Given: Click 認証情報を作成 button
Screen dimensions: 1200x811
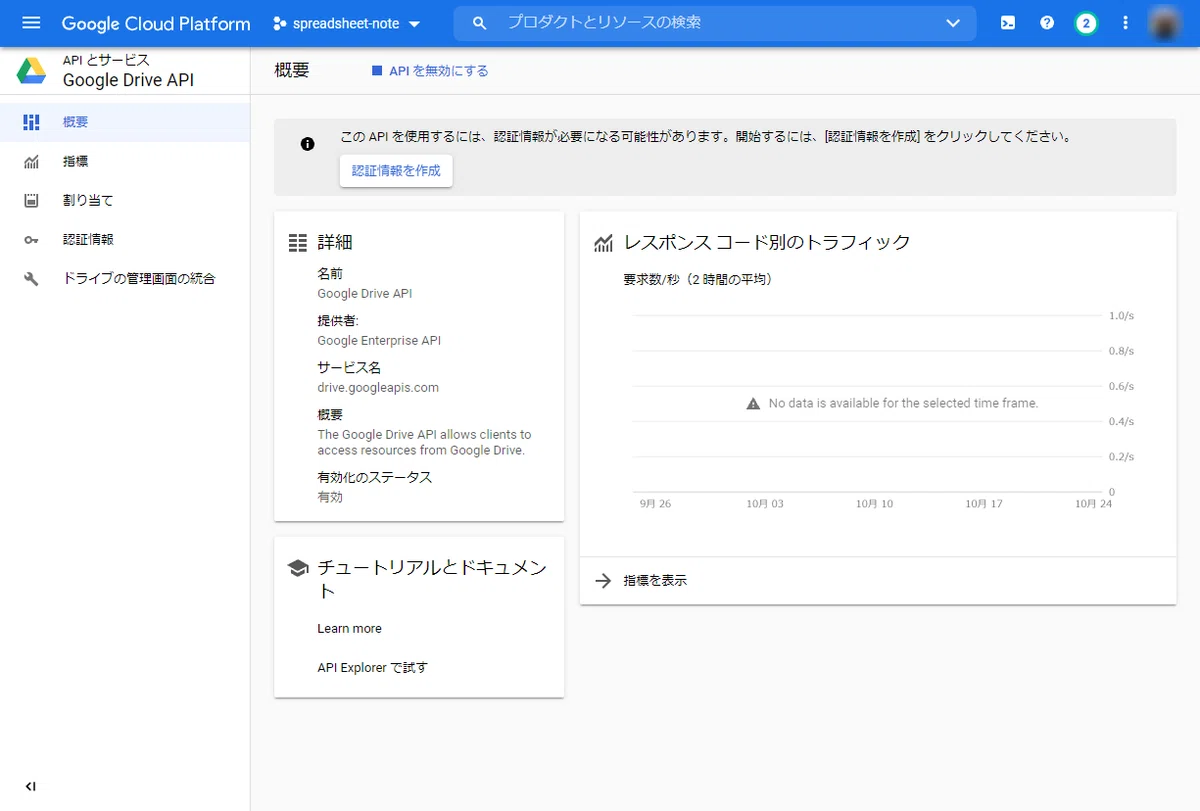Looking at the screenshot, I should [x=396, y=171].
